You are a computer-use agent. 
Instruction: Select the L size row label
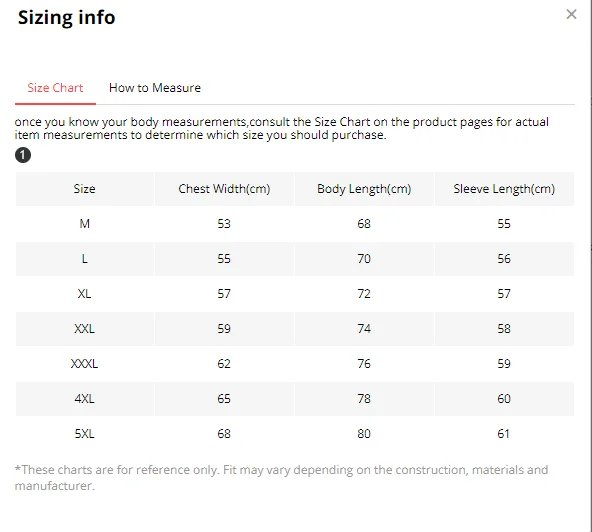(85, 259)
